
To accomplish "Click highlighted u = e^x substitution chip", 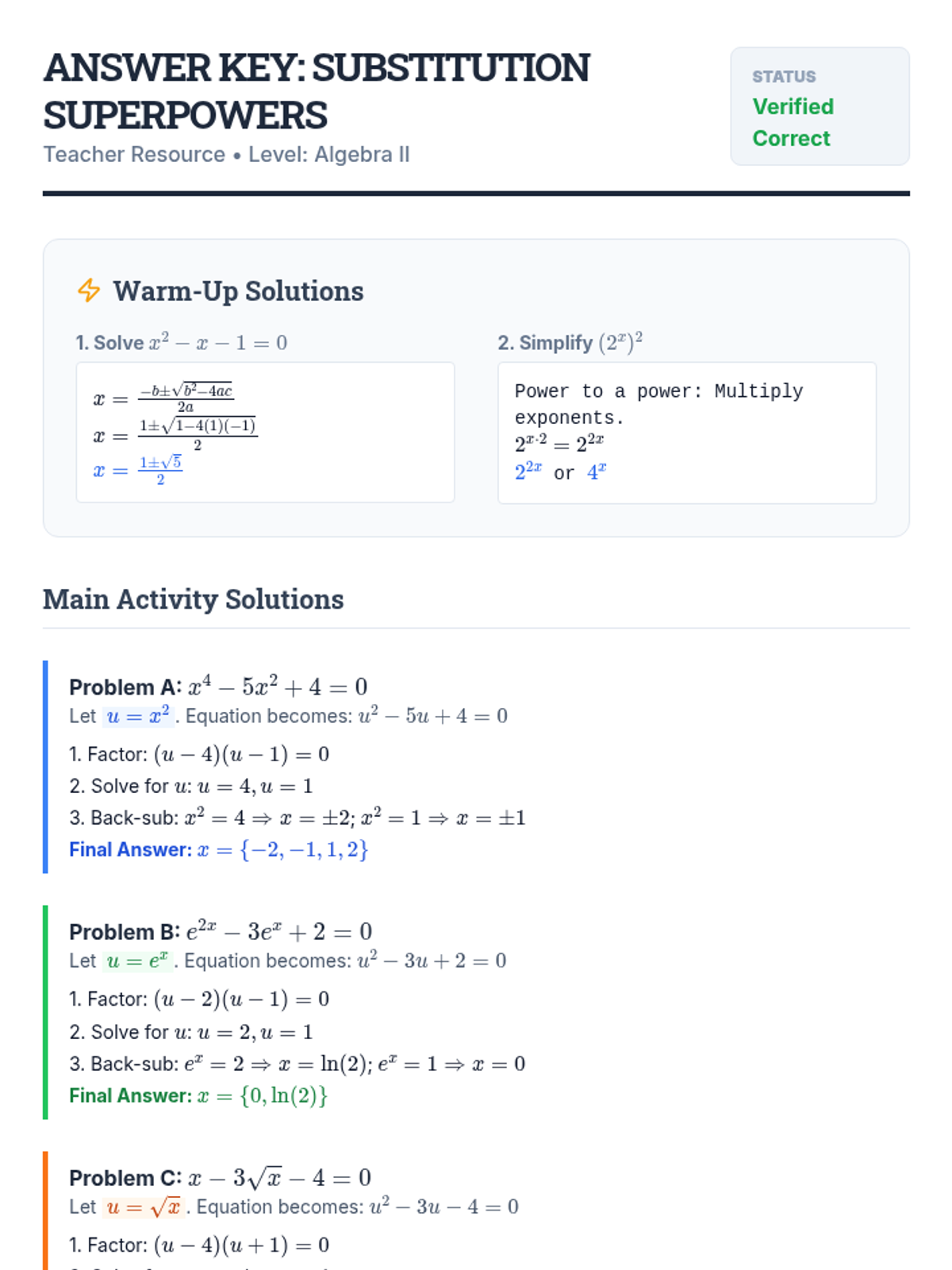I will pyautogui.click(x=137, y=960).
